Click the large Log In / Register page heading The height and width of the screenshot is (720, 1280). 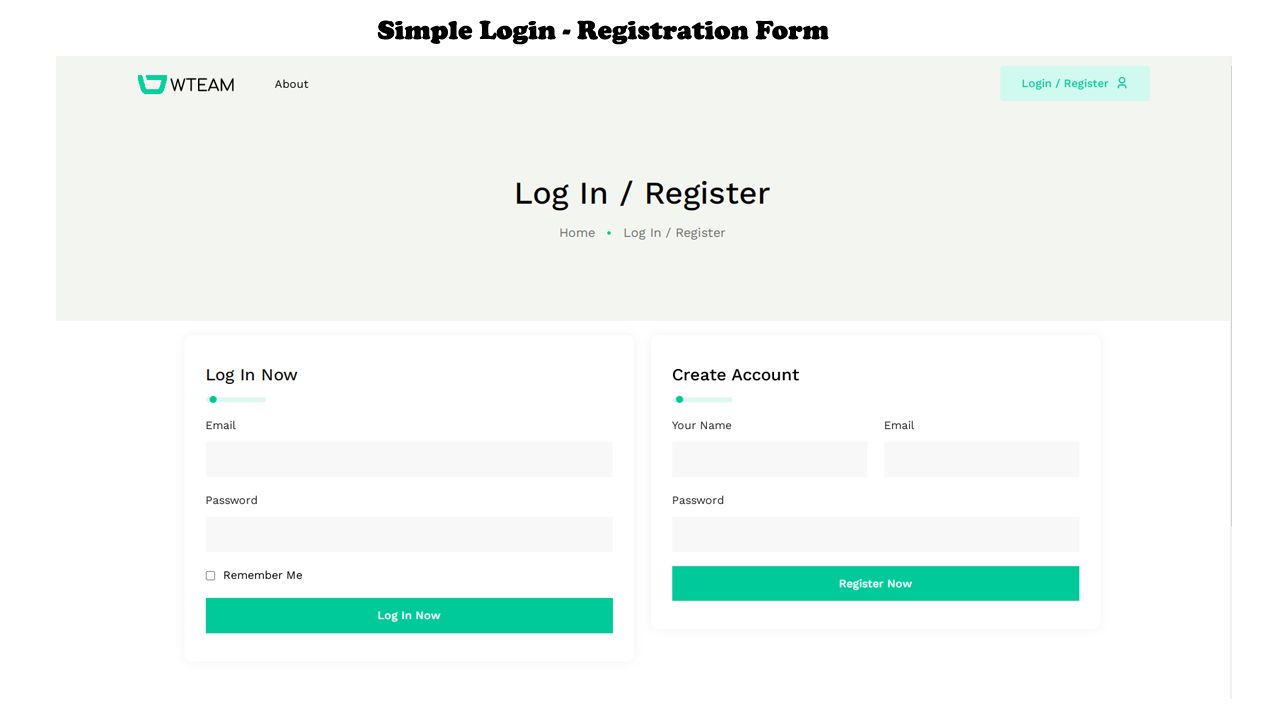point(642,193)
